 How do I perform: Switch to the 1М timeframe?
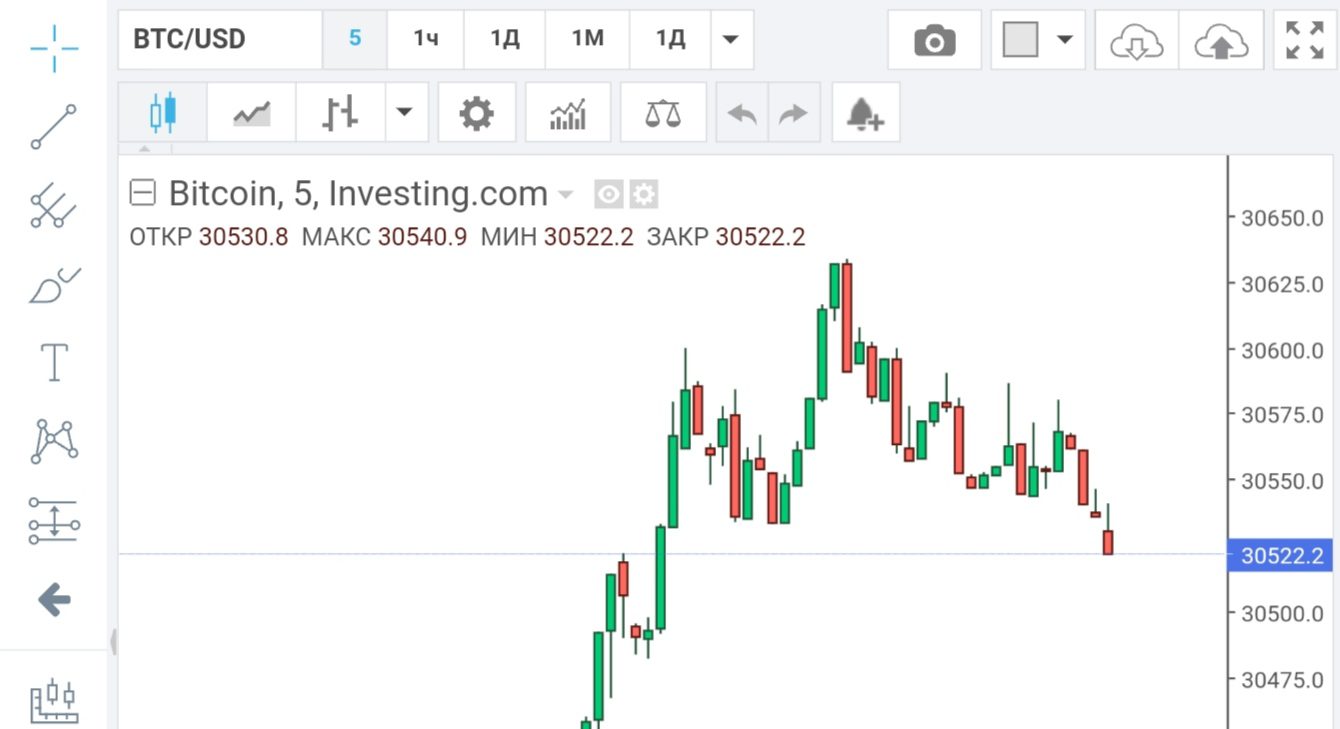pyautogui.click(x=587, y=40)
